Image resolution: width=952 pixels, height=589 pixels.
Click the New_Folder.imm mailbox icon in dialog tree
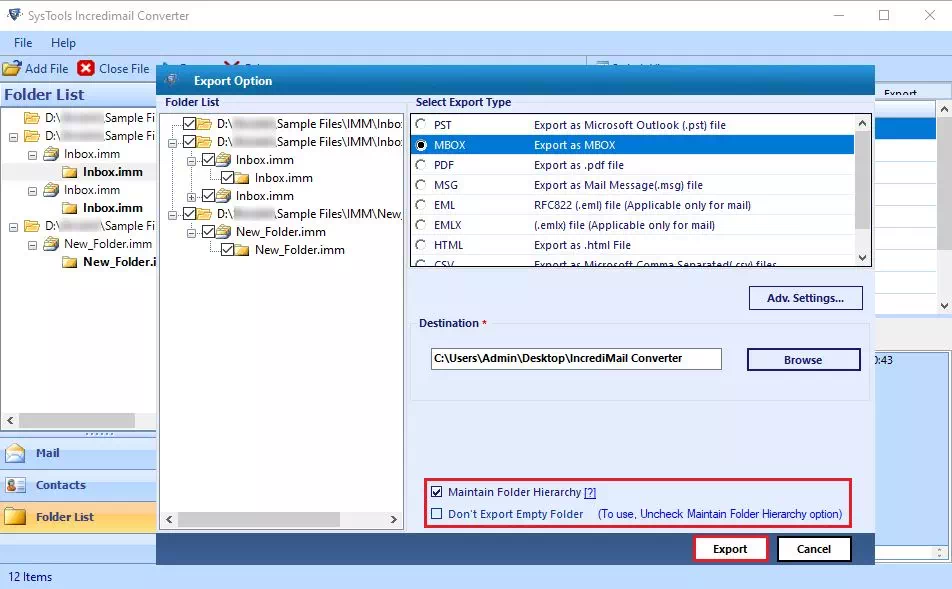[x=224, y=231]
